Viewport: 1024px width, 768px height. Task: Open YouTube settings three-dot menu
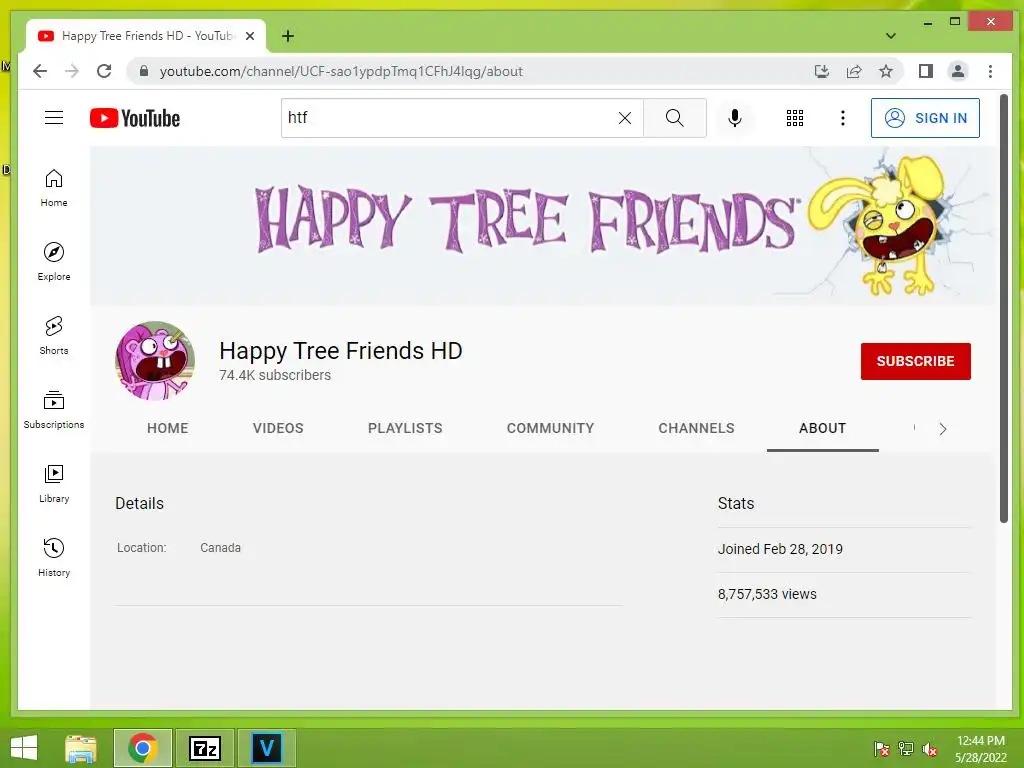(x=843, y=118)
